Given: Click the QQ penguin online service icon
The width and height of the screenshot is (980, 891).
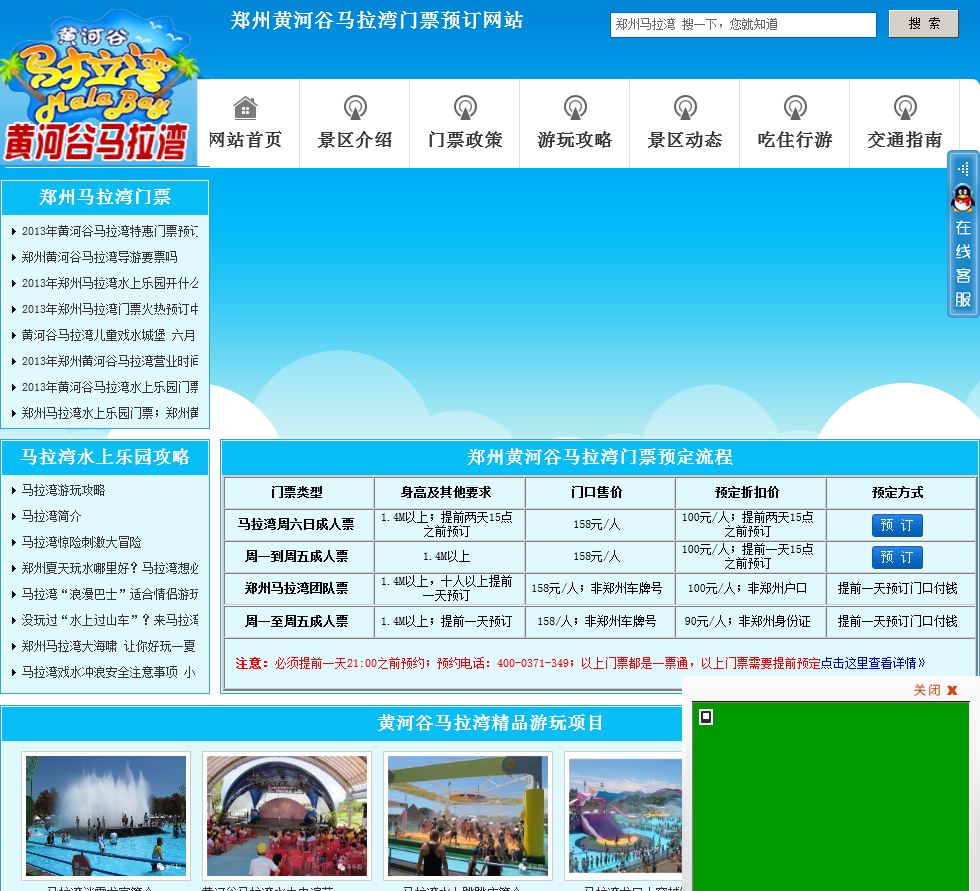Looking at the screenshot, I should (x=963, y=199).
